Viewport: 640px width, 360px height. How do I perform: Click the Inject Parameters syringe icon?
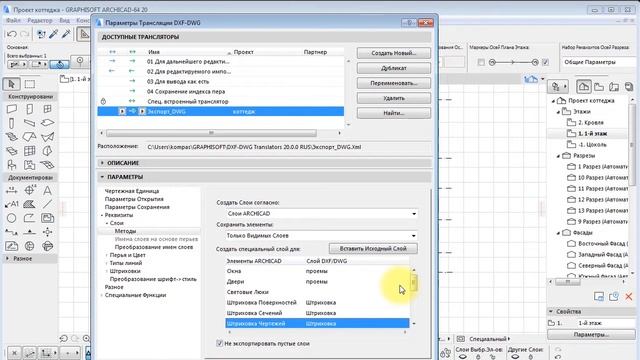(x=66, y=34)
